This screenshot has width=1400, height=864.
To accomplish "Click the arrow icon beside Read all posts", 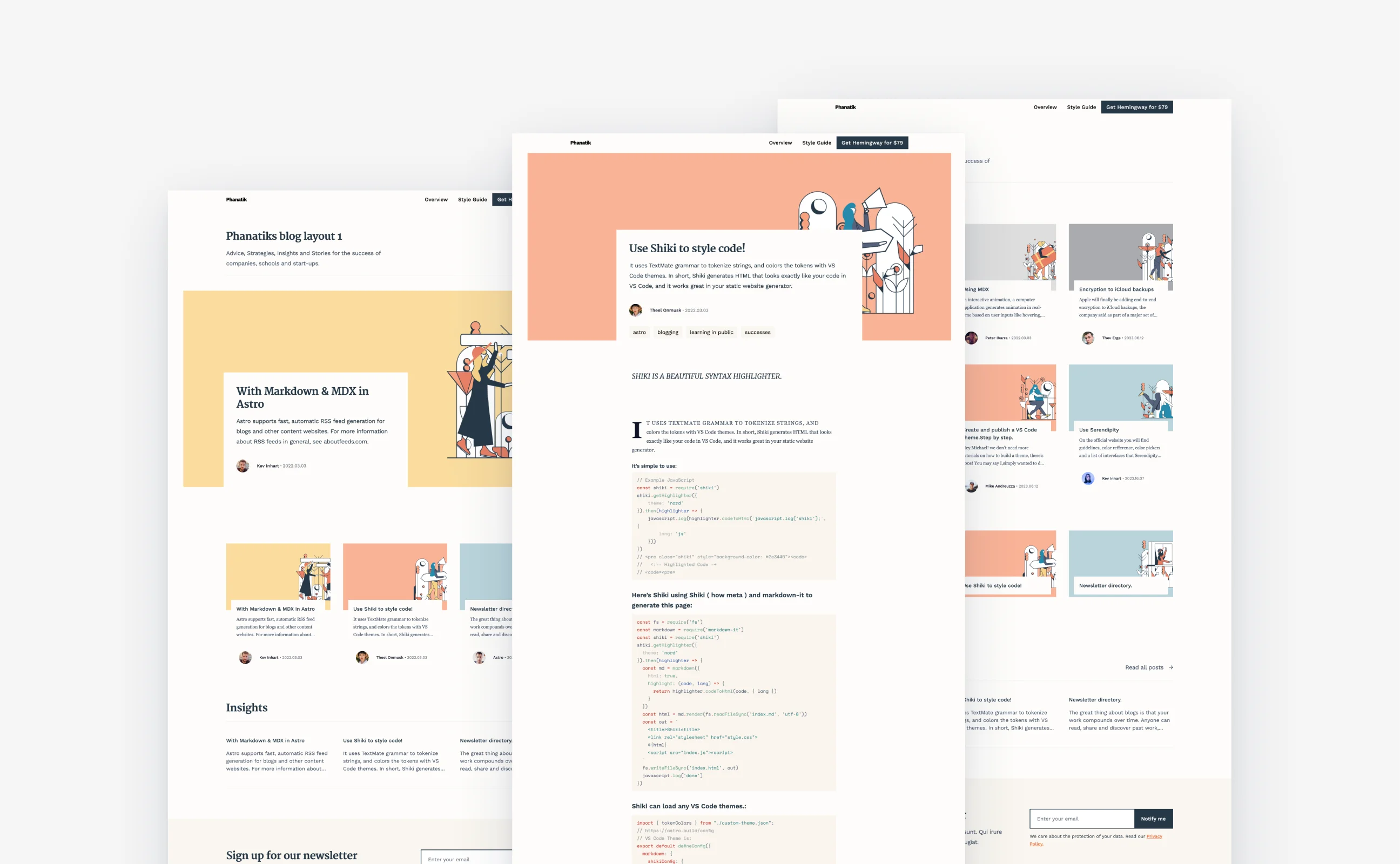I will pos(1171,667).
